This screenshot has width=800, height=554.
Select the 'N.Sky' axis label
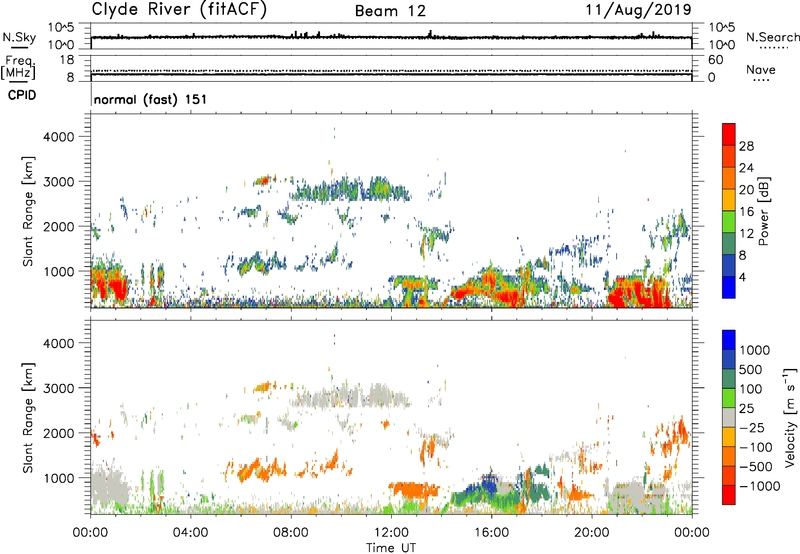[19, 37]
